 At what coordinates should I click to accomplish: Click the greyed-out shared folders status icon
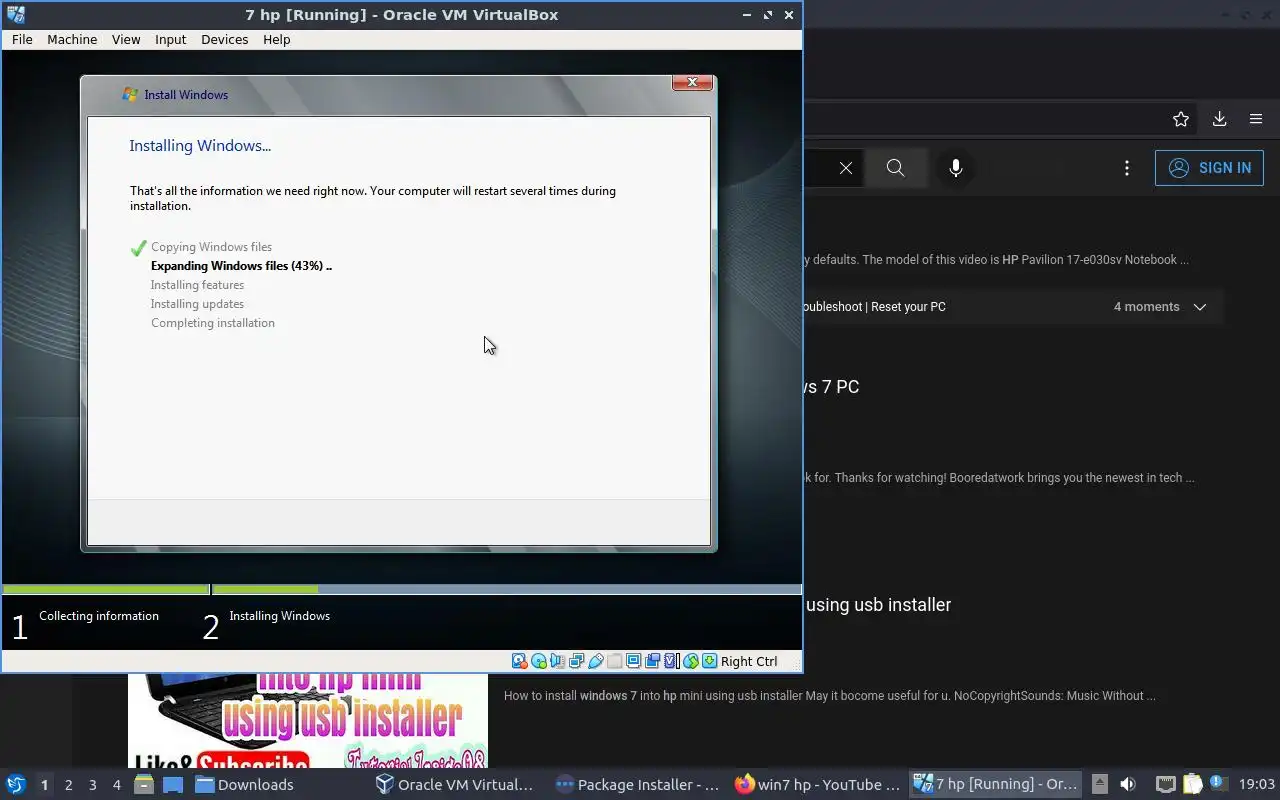[615, 661]
